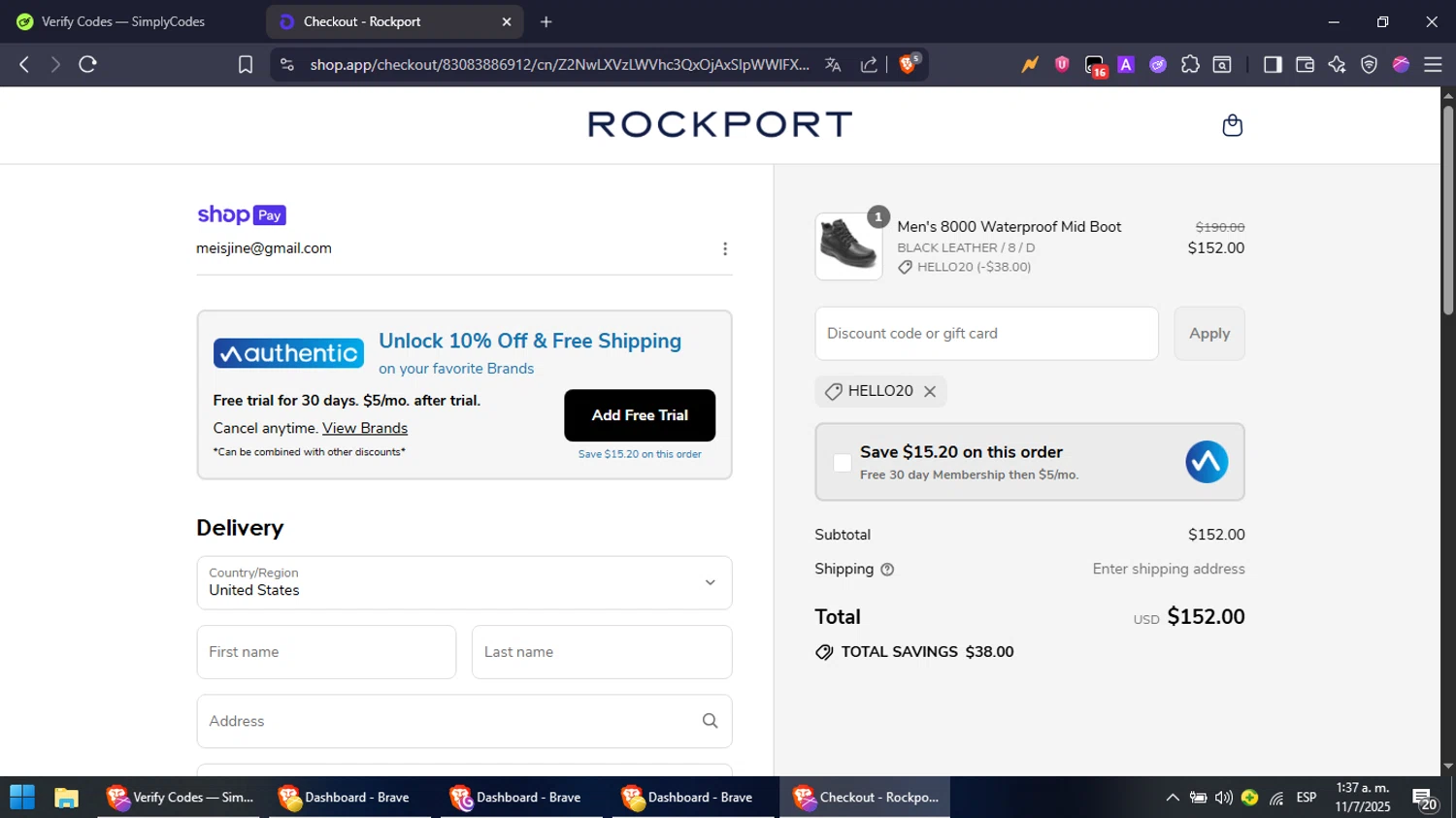
Task: Click the Add Free Trial button
Action: coord(640,415)
